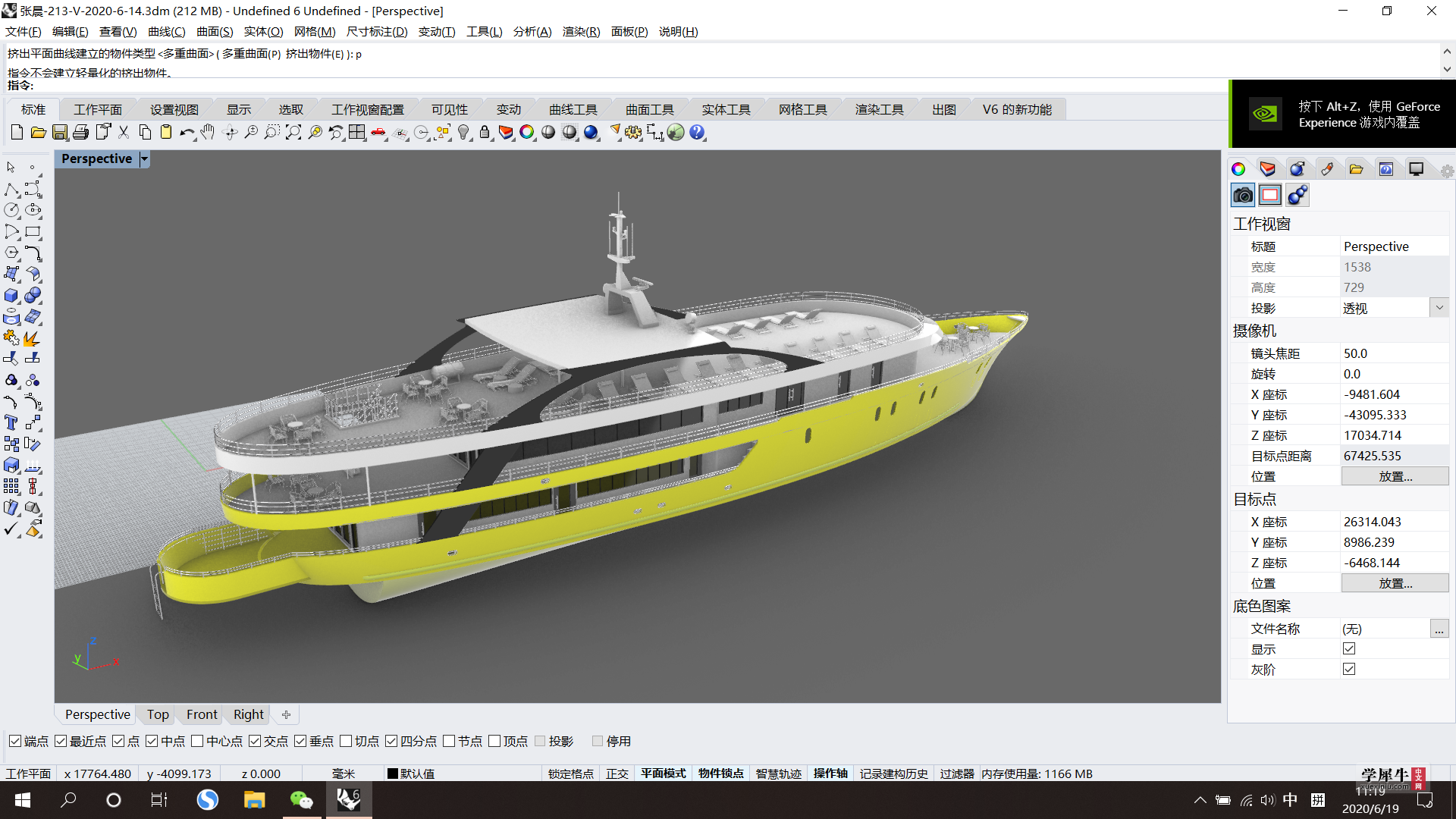Open the 曲面(S) menu
Viewport: 1456px width, 819px height.
pos(215,32)
